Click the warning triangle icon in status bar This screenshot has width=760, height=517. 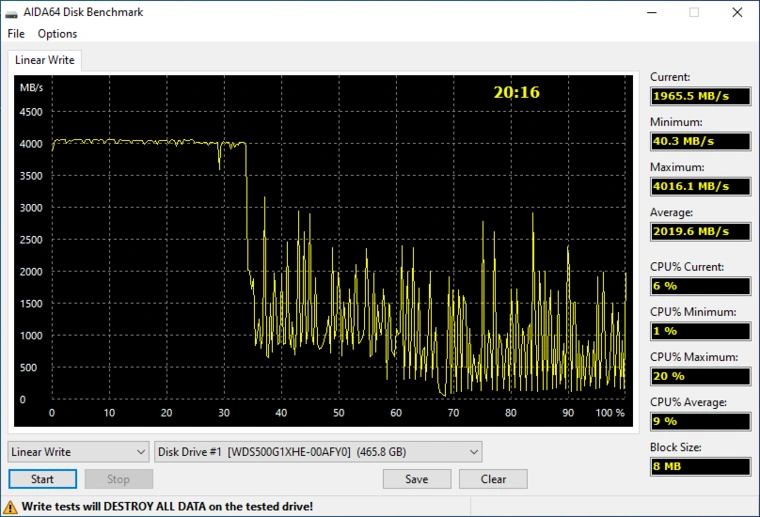(11, 507)
